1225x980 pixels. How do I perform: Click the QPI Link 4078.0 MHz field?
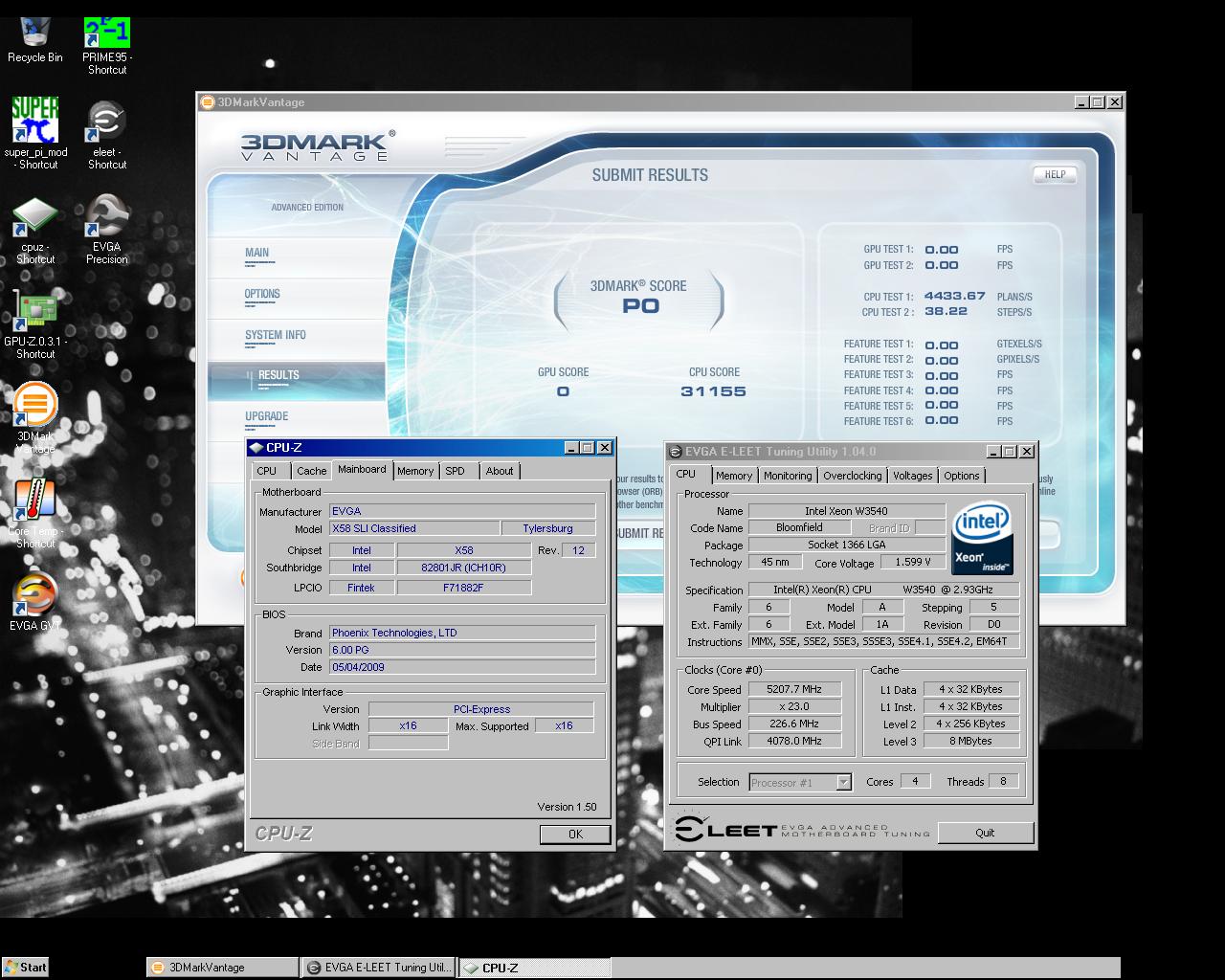point(793,741)
